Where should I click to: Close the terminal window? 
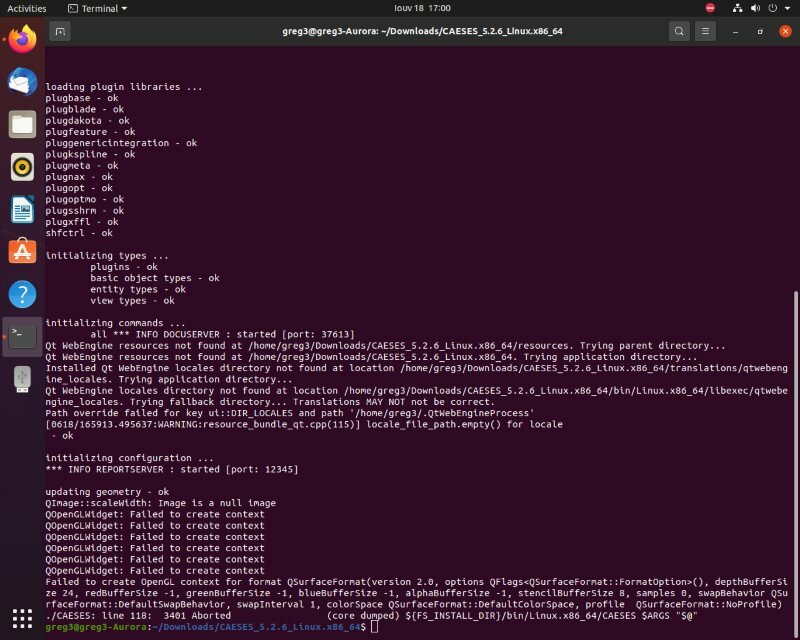785,32
